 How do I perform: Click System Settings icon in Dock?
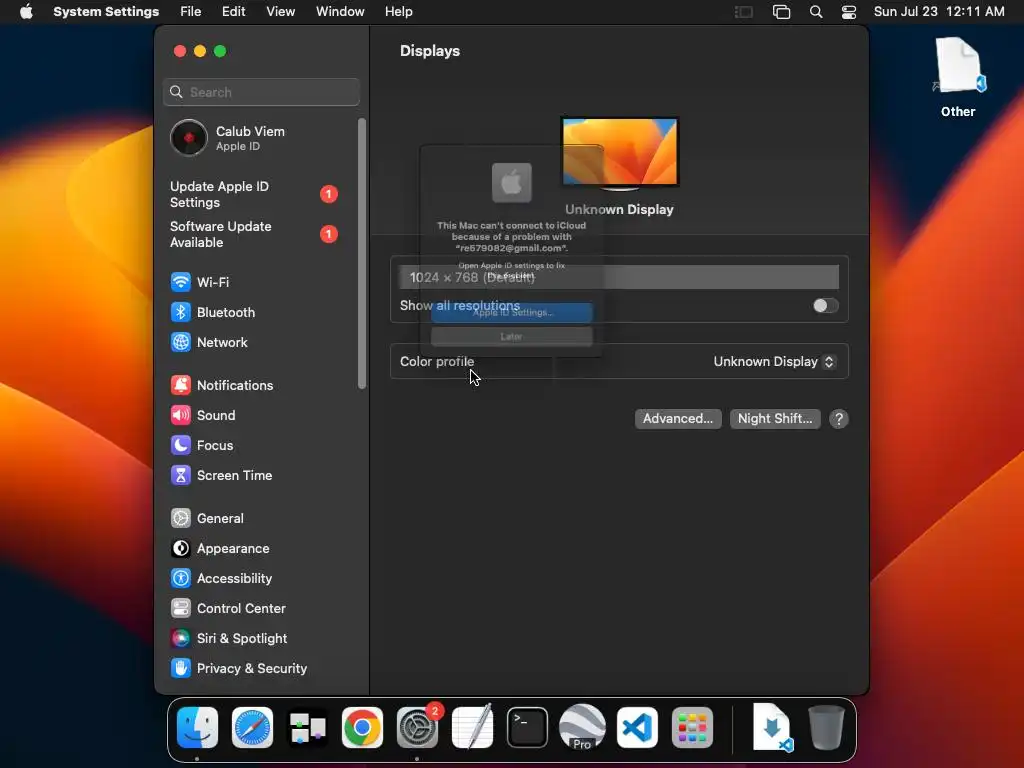pos(417,727)
